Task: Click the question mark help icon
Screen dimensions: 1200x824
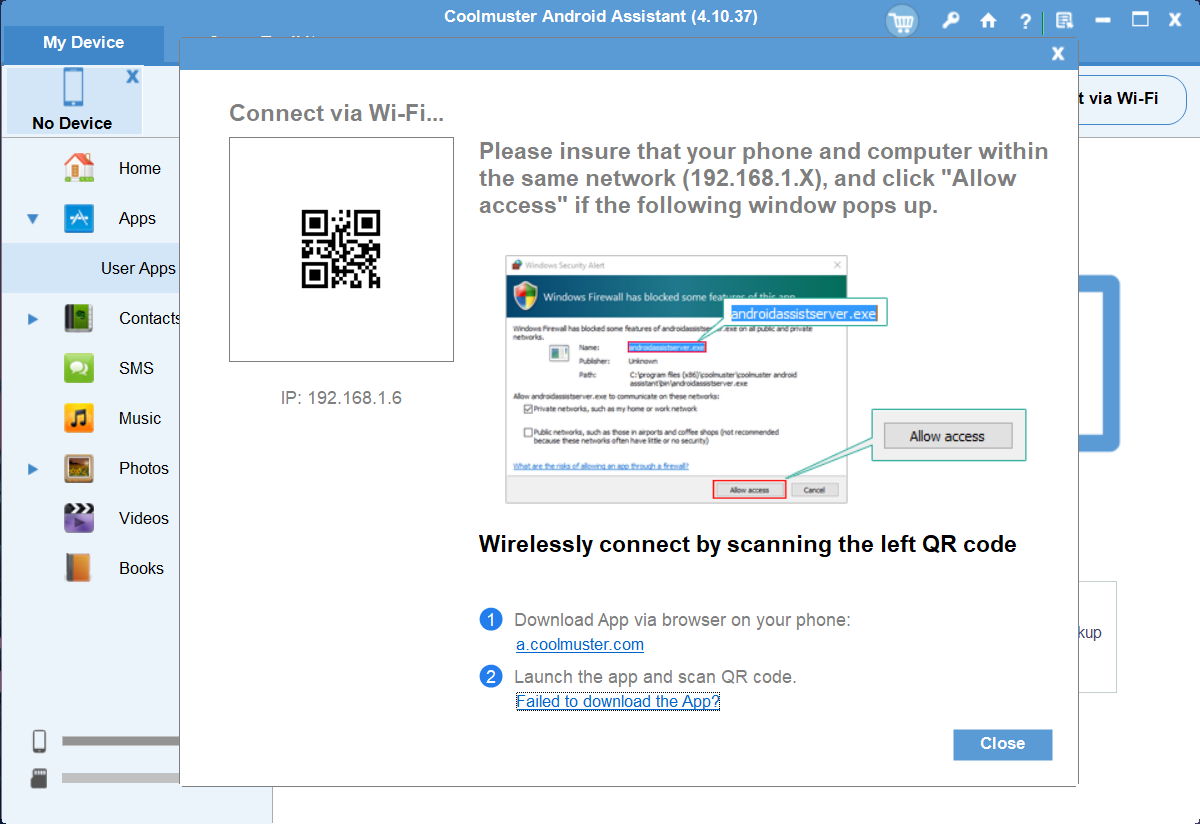Action: 1025,20
